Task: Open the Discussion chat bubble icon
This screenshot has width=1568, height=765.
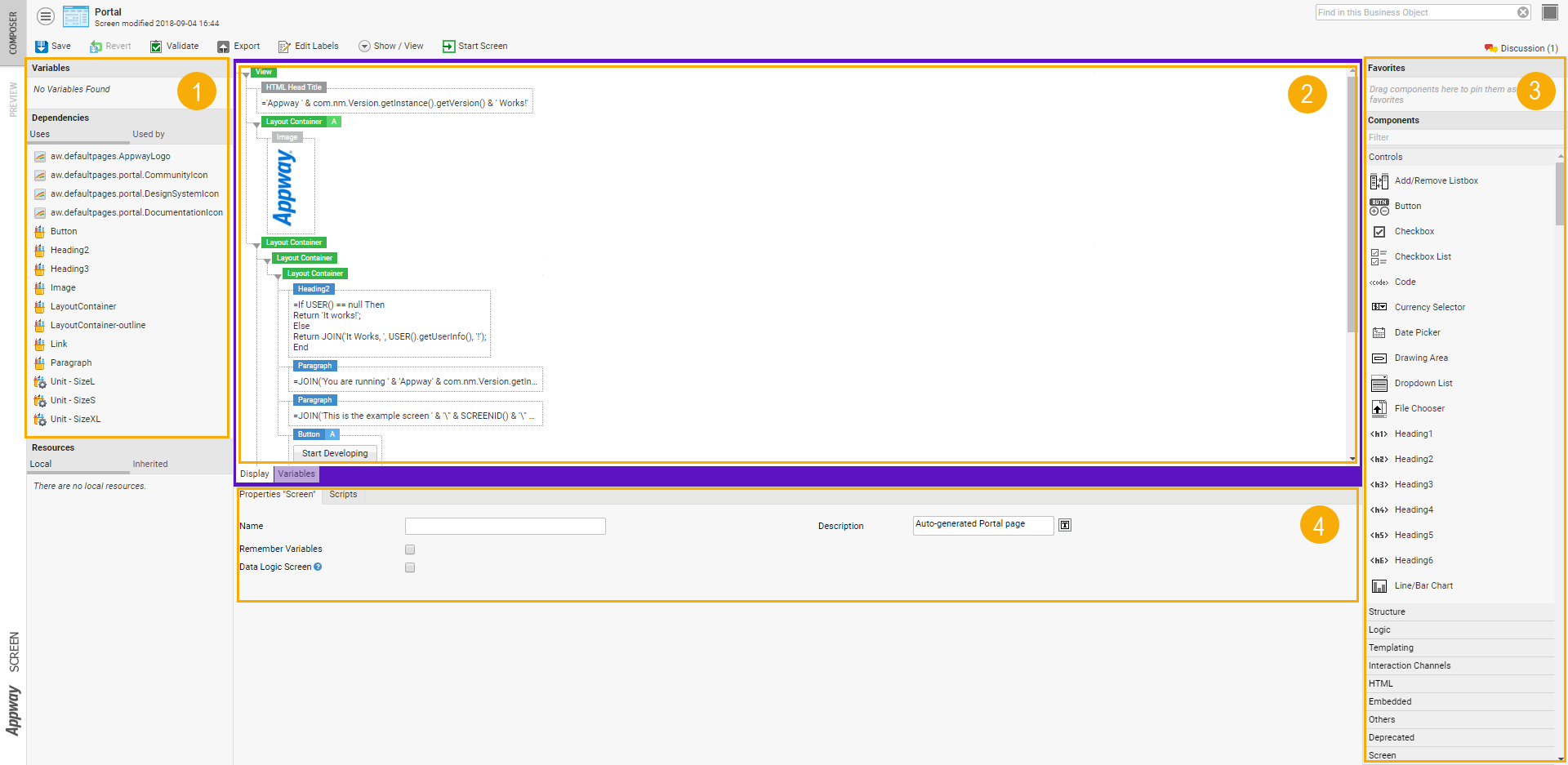Action: tap(1490, 48)
